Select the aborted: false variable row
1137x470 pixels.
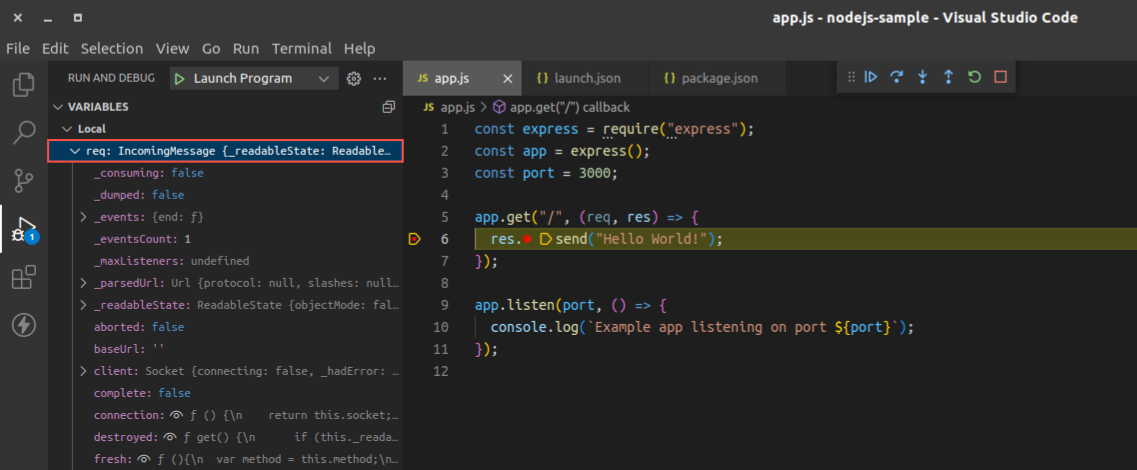(226, 327)
